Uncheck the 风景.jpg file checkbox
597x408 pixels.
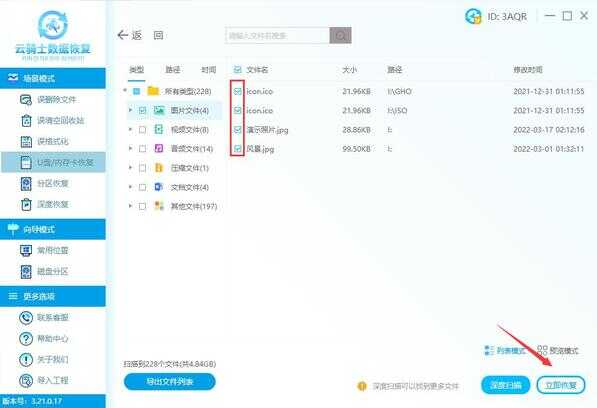click(x=238, y=148)
